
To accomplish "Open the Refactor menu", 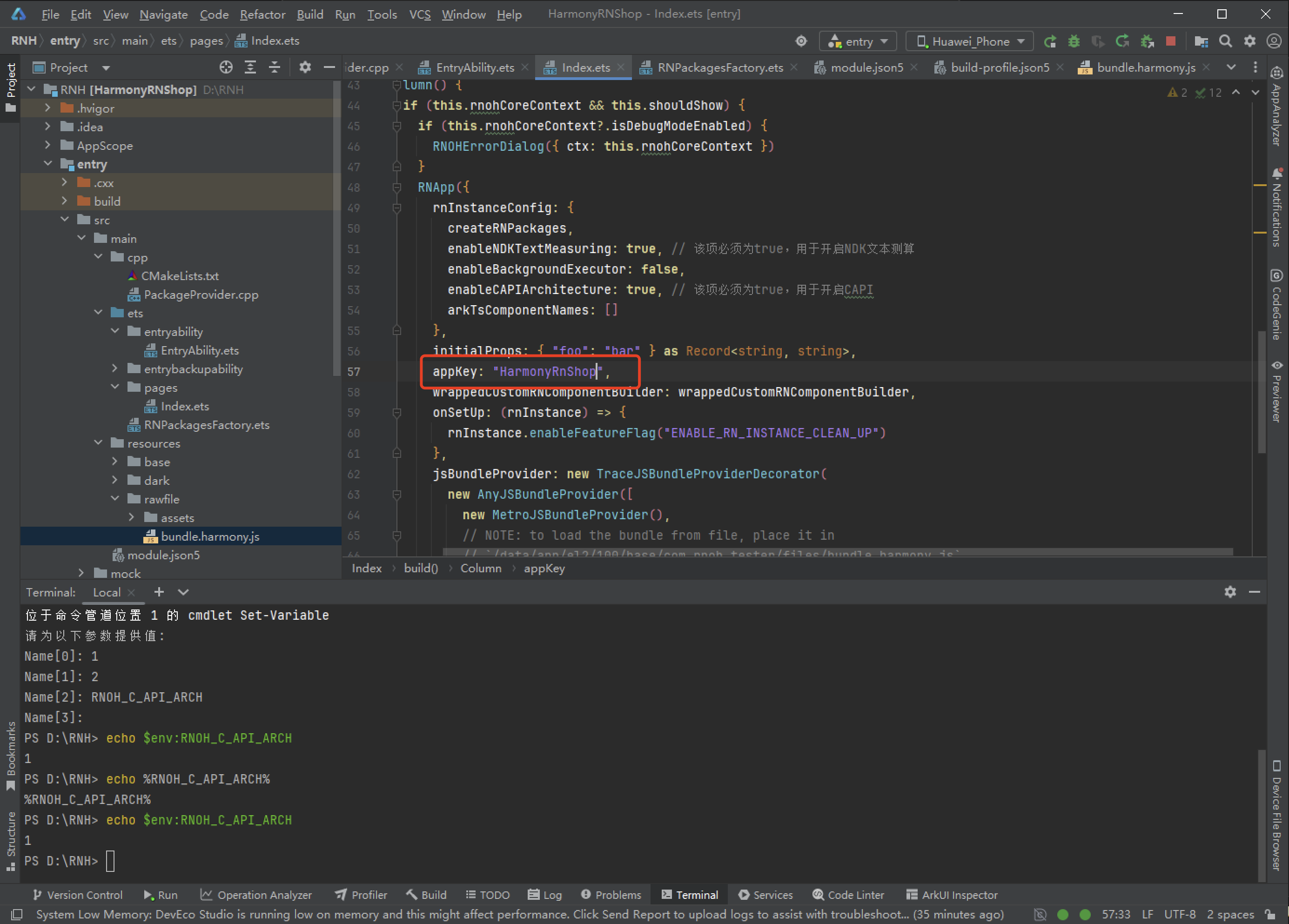I will click(x=262, y=14).
